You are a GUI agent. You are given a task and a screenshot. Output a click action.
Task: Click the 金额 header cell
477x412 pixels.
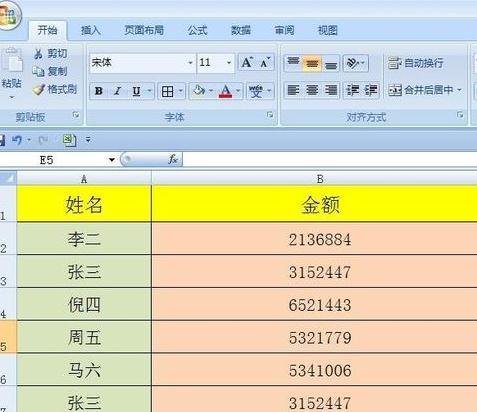(314, 204)
